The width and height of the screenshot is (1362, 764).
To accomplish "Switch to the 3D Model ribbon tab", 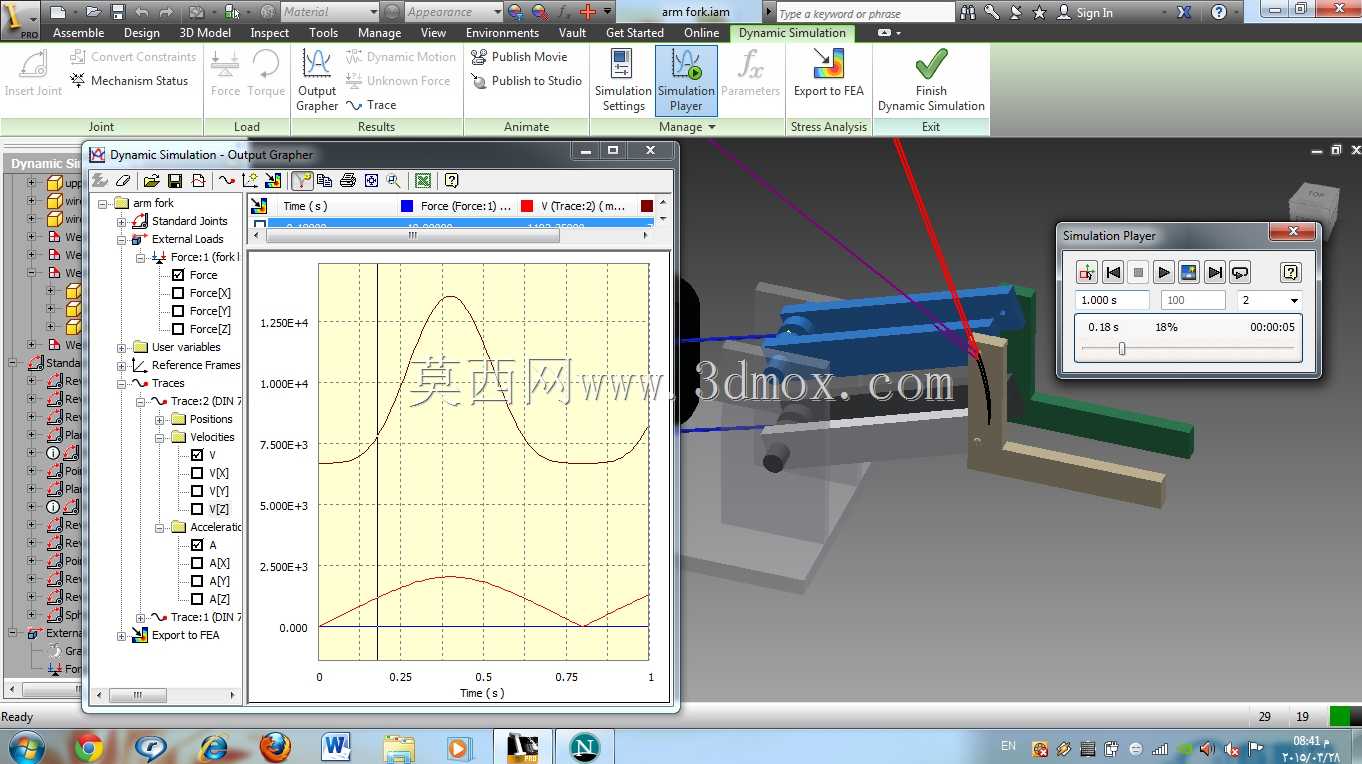I will pyautogui.click(x=205, y=33).
